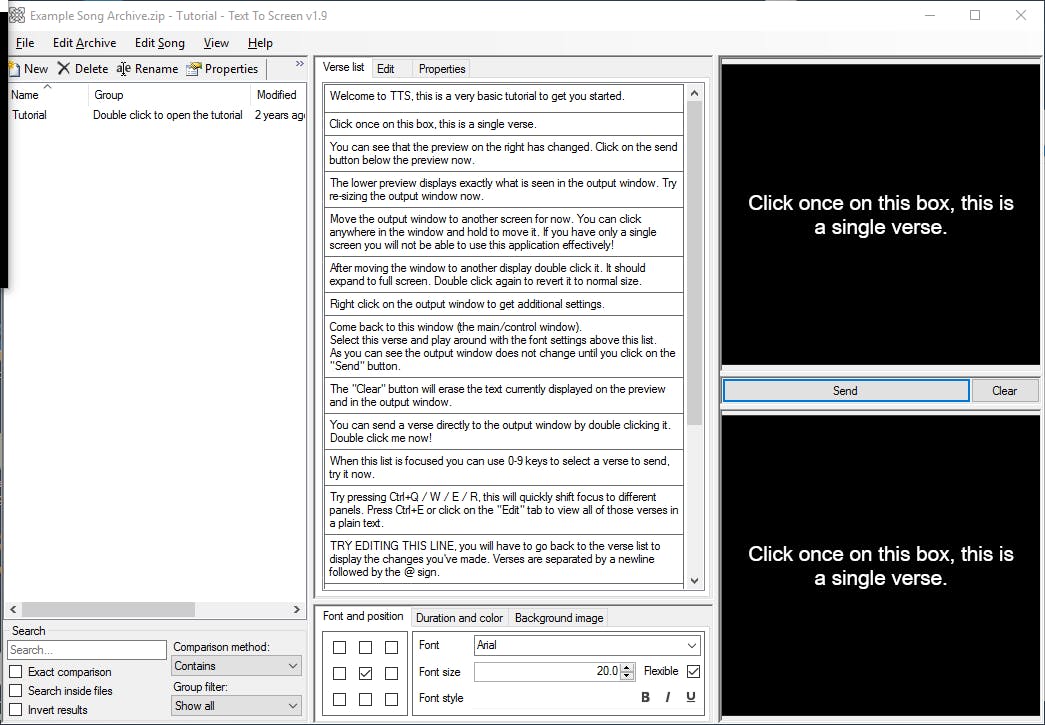
Task: Expand the toolbar overflow chevron
Action: point(299,65)
